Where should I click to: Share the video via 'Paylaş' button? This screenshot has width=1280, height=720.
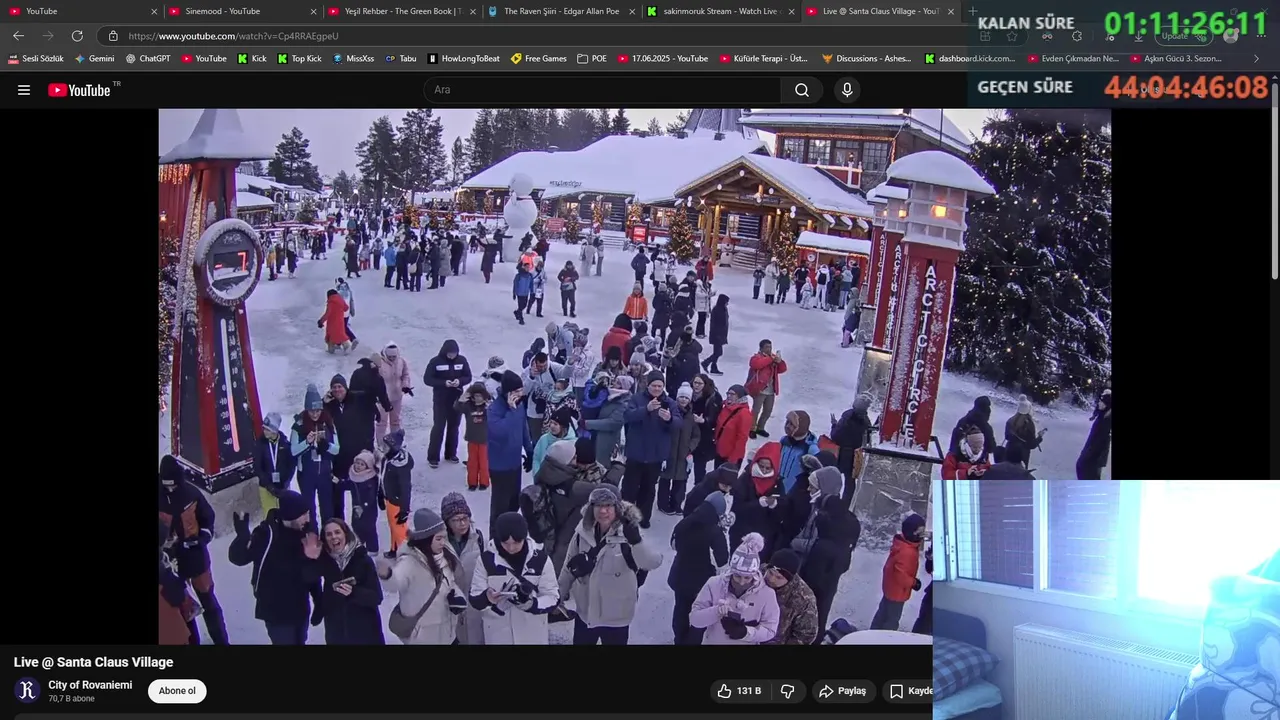click(842, 691)
